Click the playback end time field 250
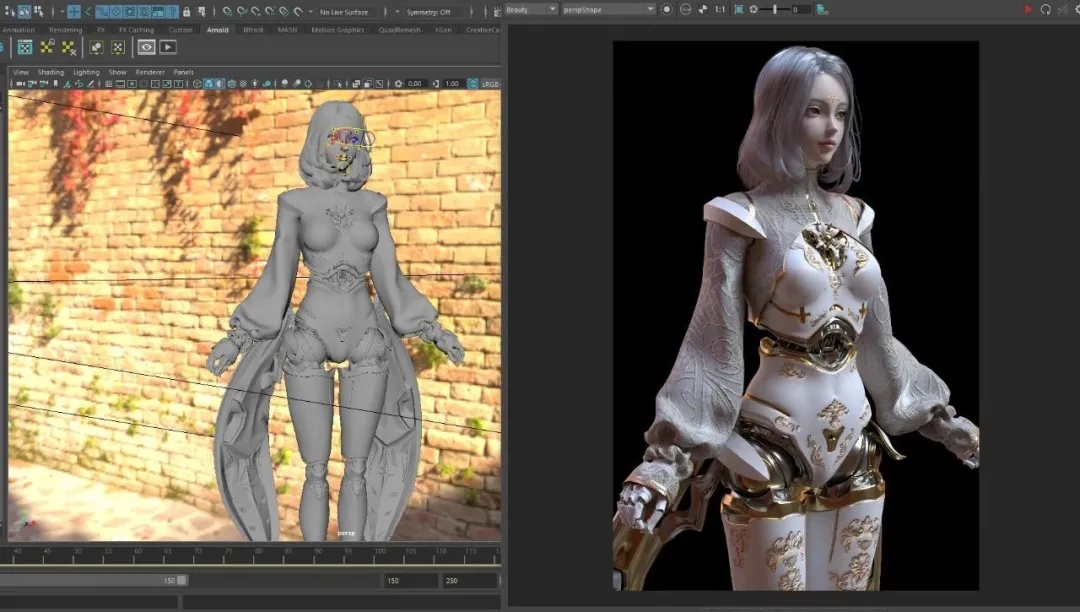This screenshot has height=612, width=1080. tap(470, 581)
